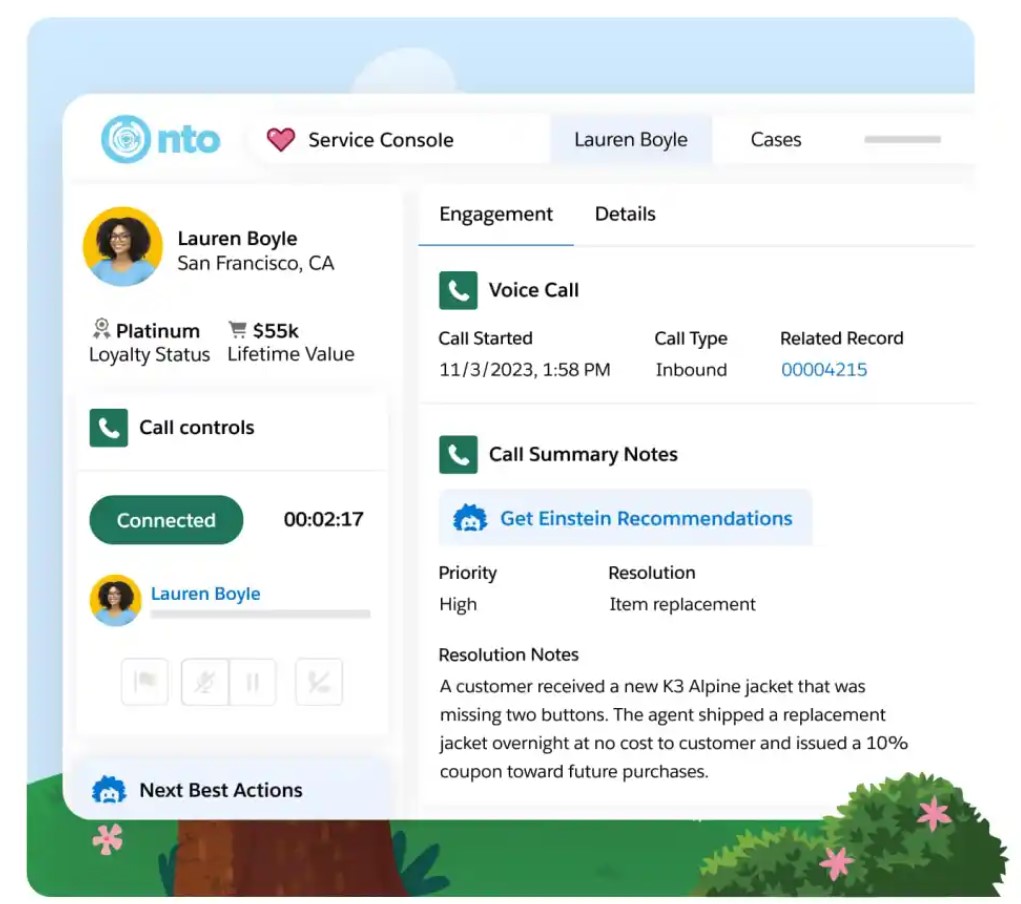Click the Voice Call phone icon

458,290
